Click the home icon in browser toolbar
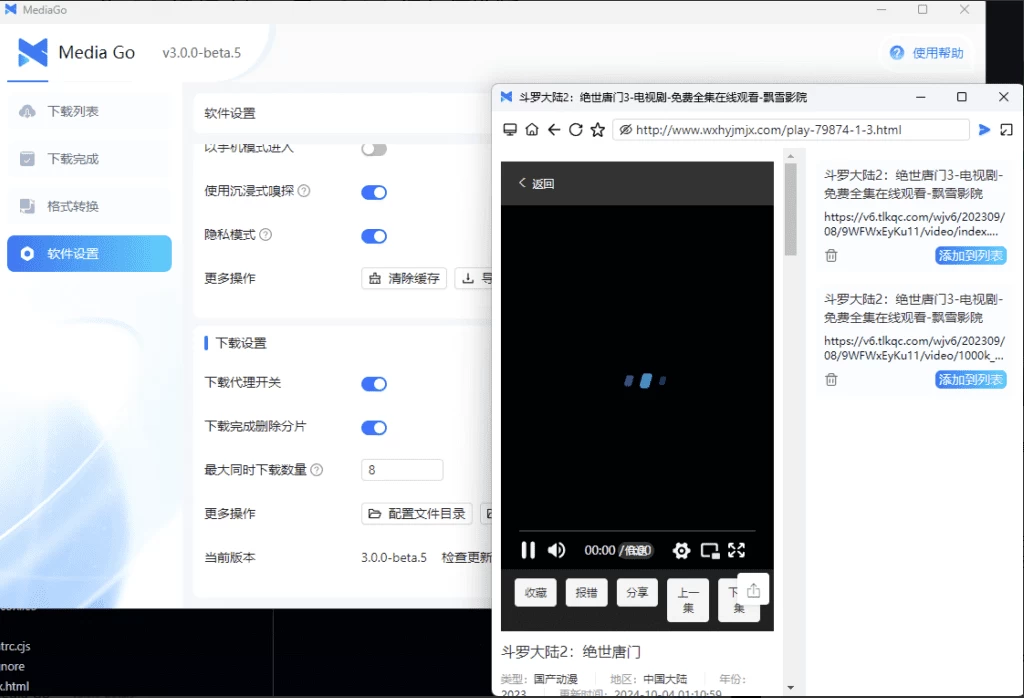1024x698 pixels. tap(531, 130)
